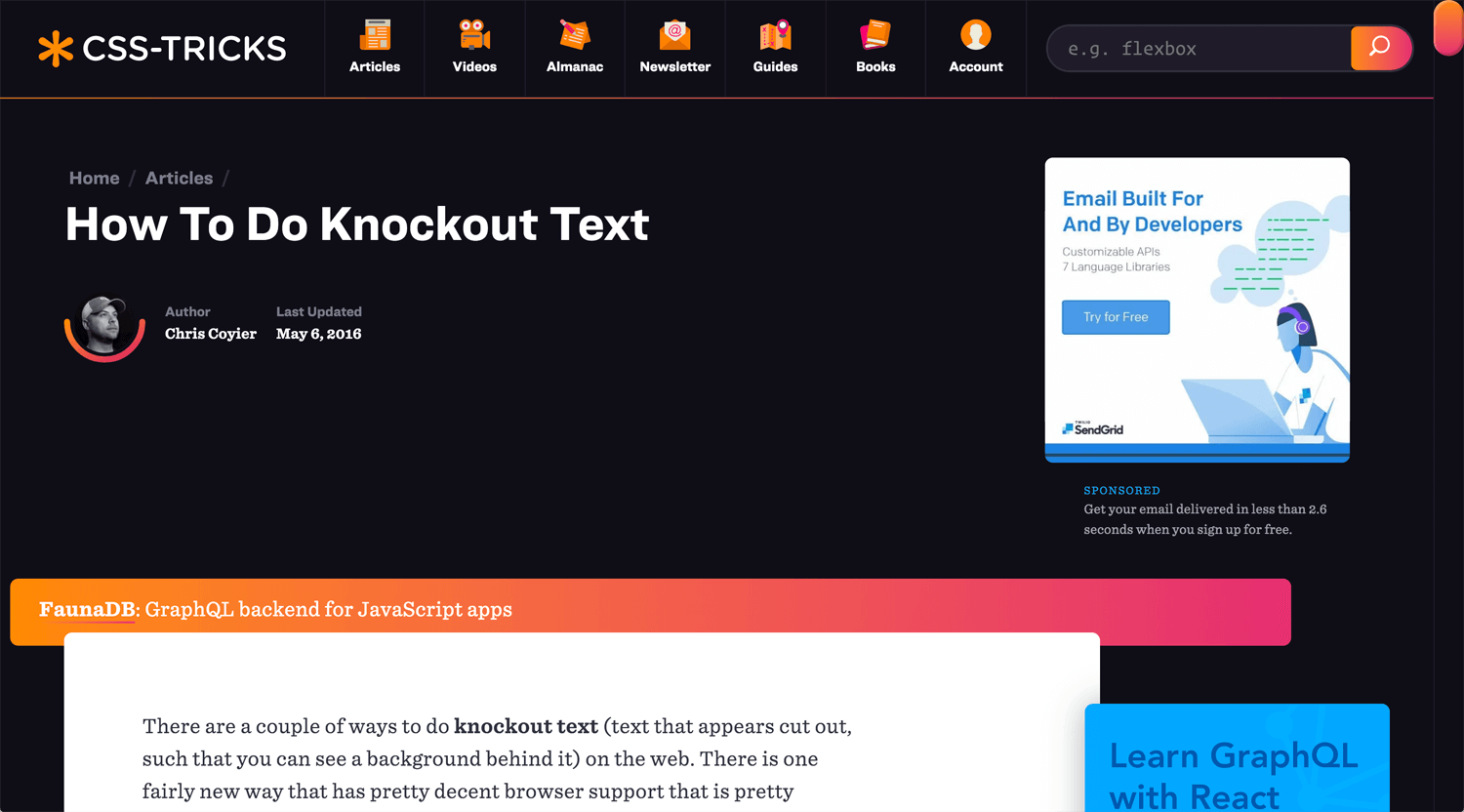Click the 'SPONSORED' label
1464x812 pixels.
click(x=1121, y=491)
